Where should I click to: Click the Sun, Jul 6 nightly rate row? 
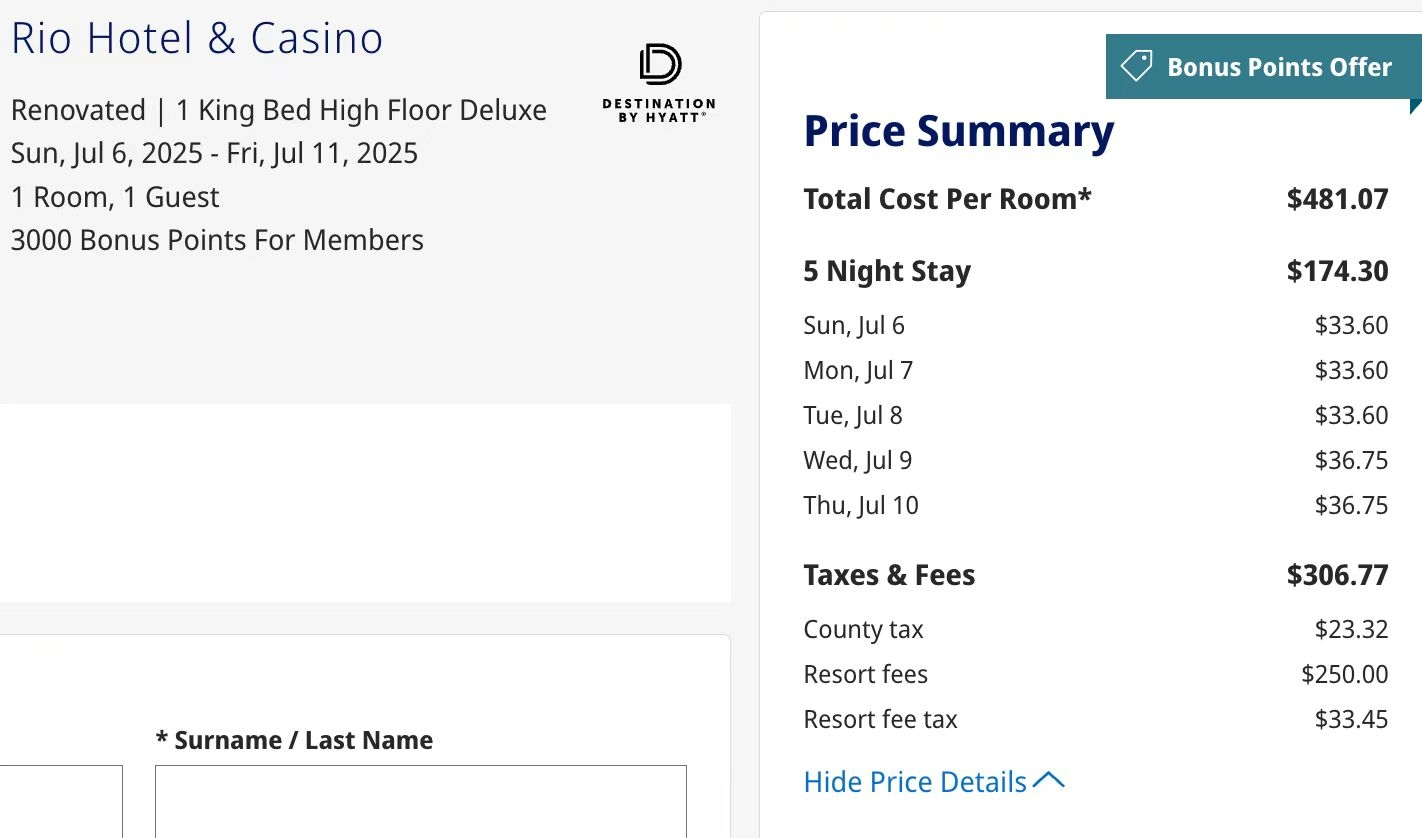coord(1096,325)
